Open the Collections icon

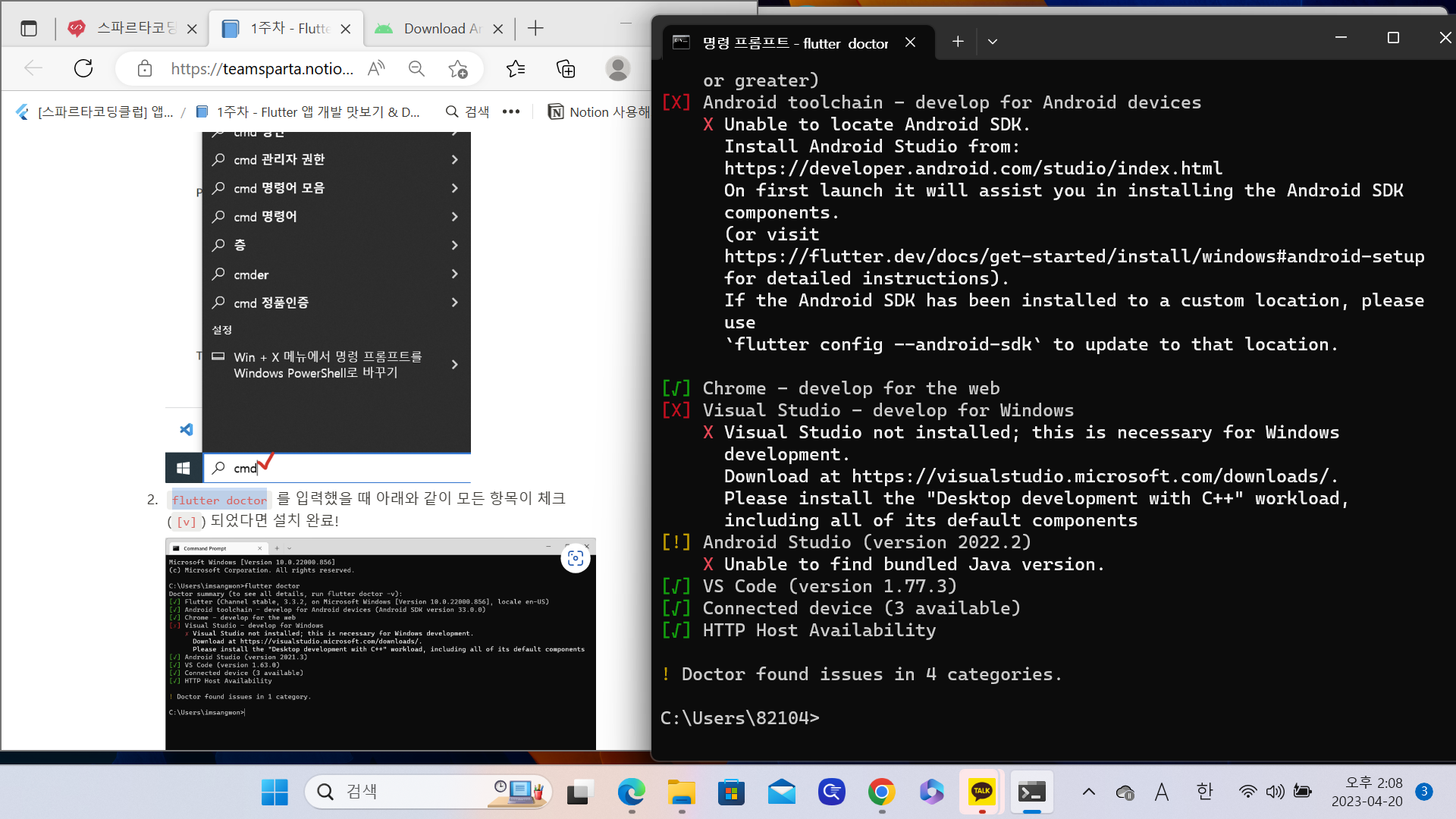pyautogui.click(x=566, y=69)
